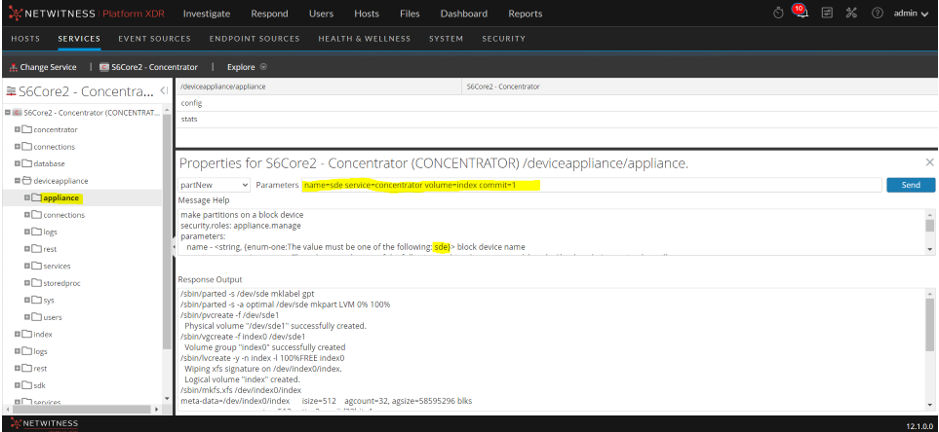Viewport: 939px width, 432px height.
Task: Open the Respond menu
Action: coord(269,13)
